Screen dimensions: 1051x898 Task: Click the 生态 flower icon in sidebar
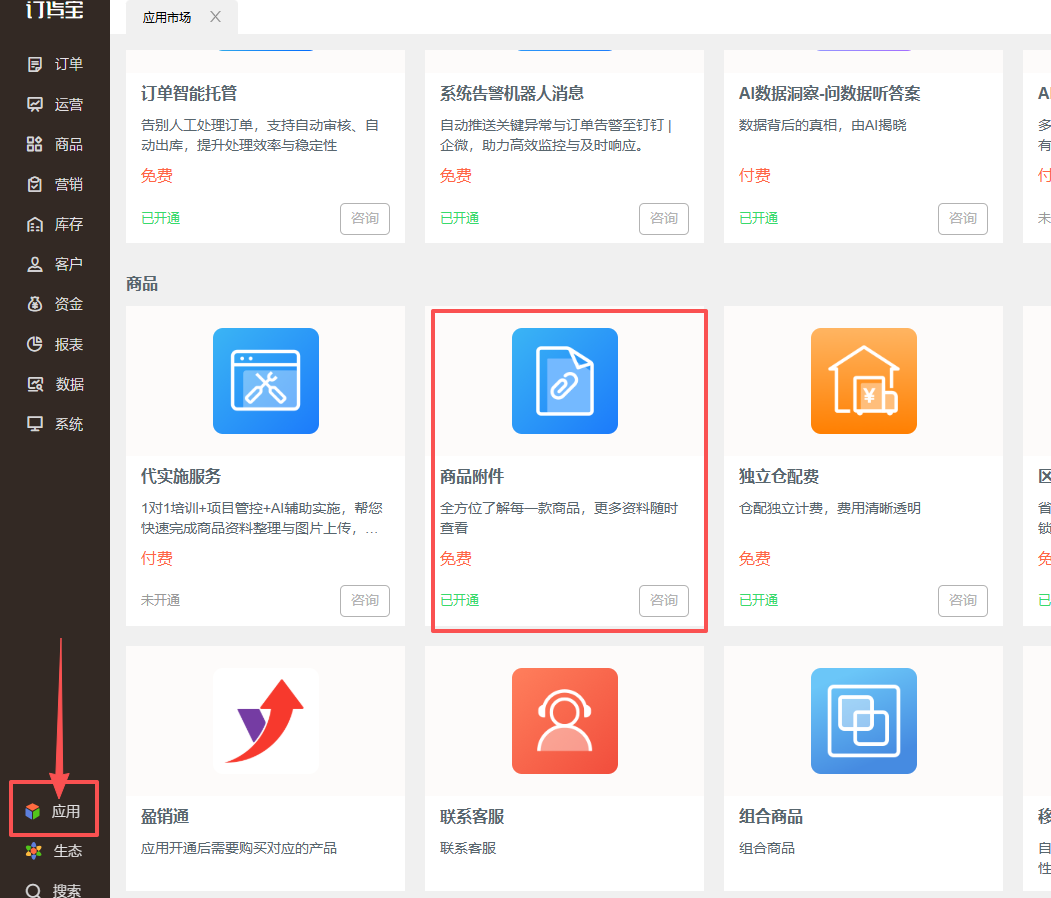pos(34,851)
